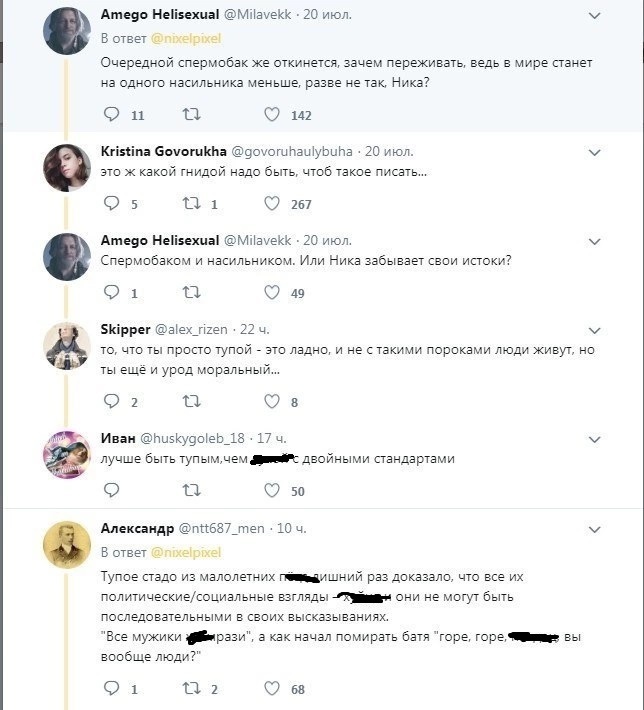
Task: Reply to Skipper's tweet
Action: coord(111,402)
